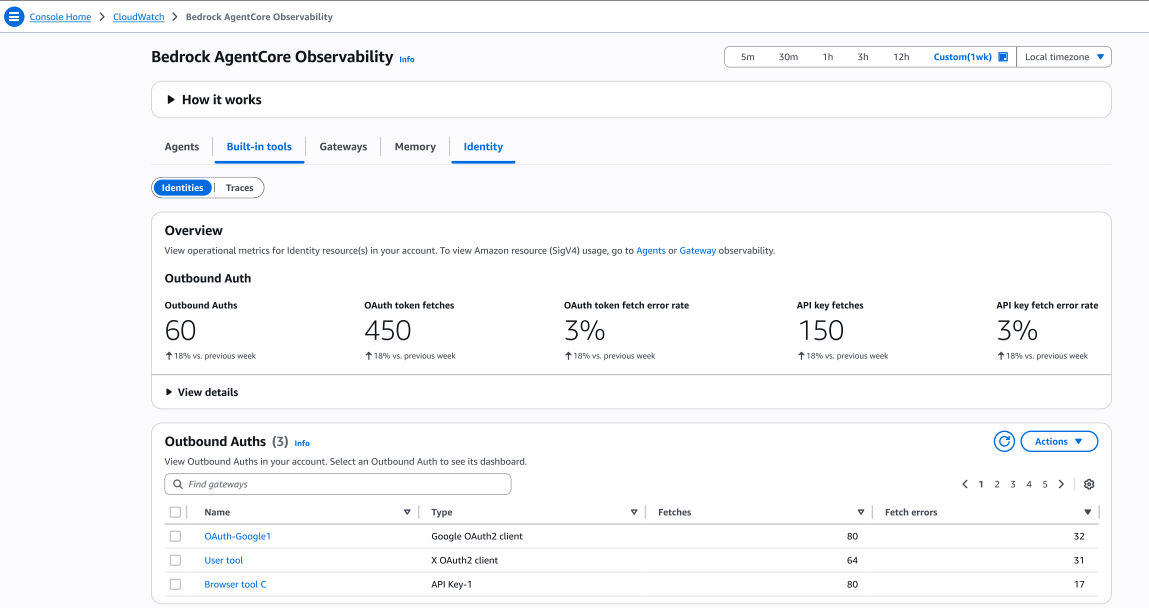Image resolution: width=1149 pixels, height=608 pixels.
Task: Select the OAuth-Google1 row checkbox
Action: pyautogui.click(x=176, y=536)
